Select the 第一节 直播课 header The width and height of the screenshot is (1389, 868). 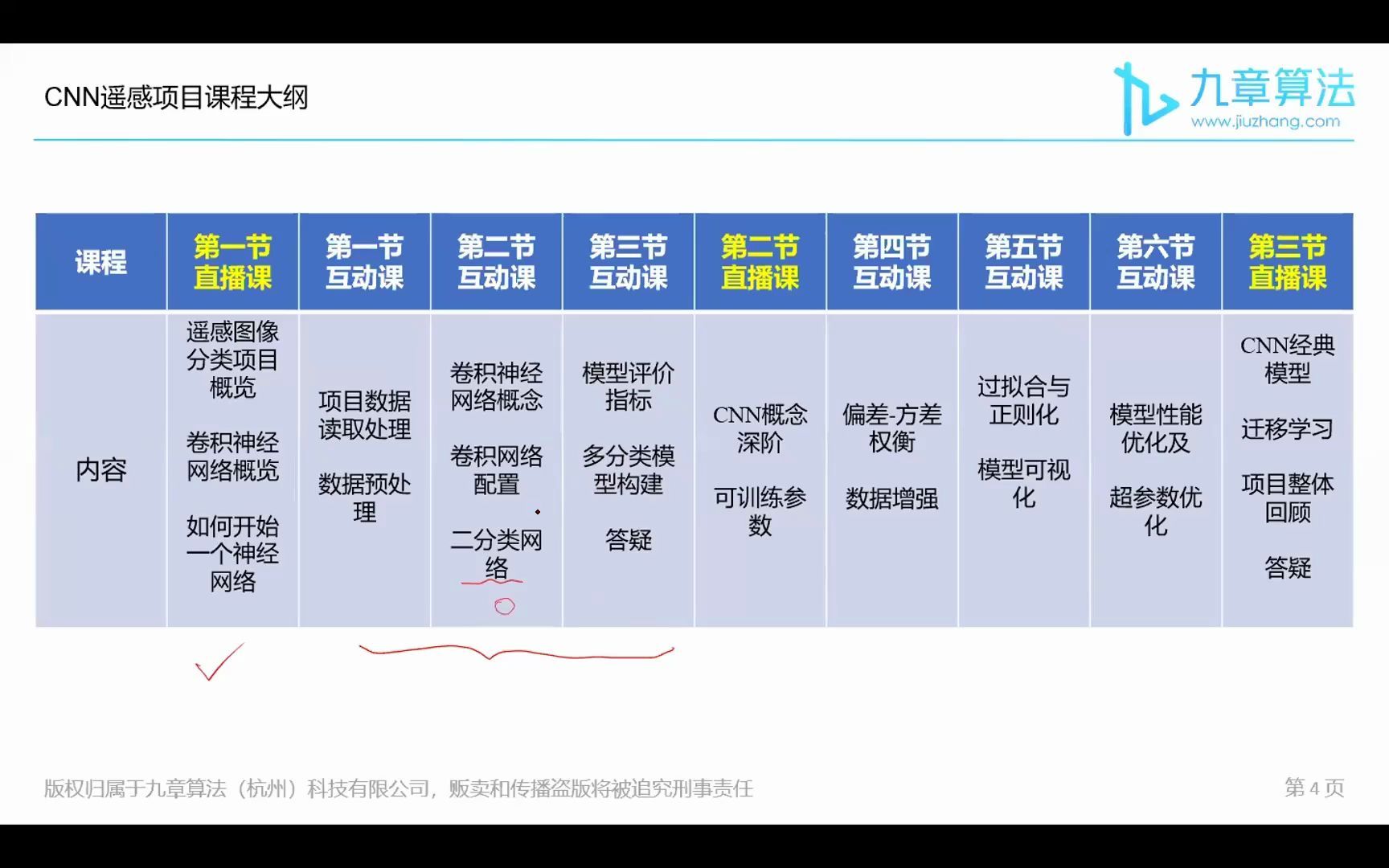232,262
